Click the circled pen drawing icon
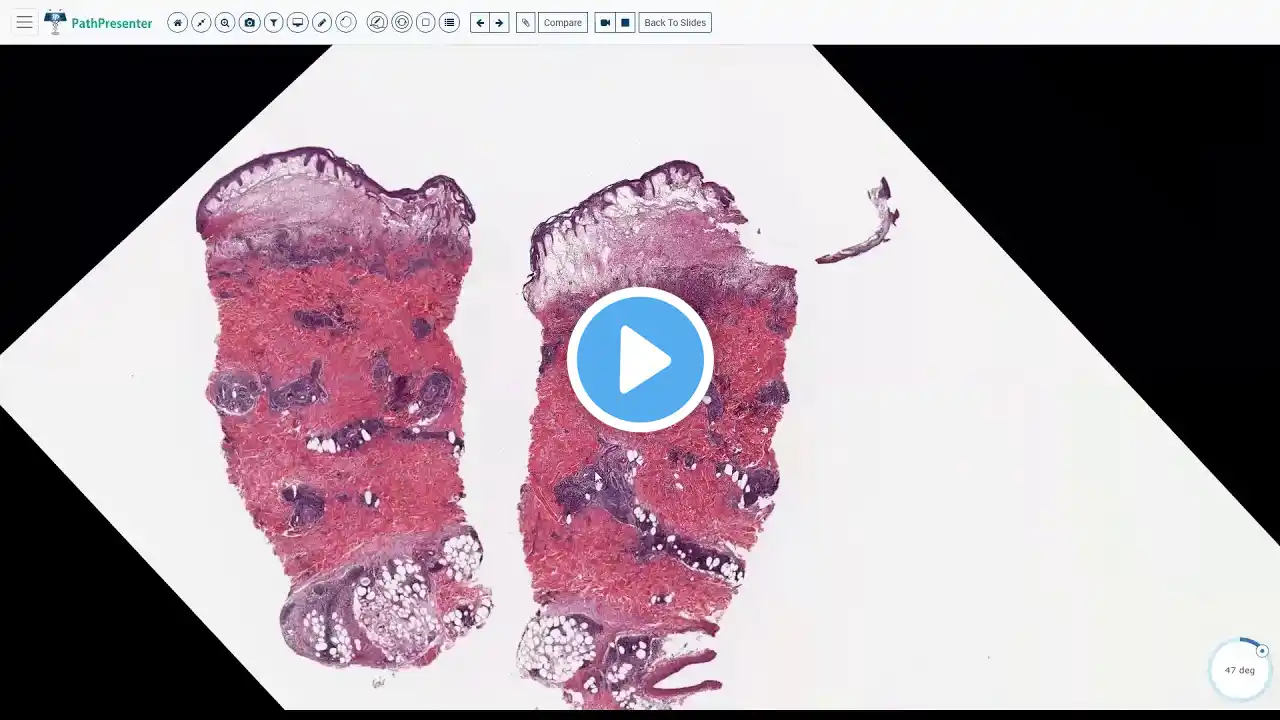1280x720 pixels. pyautogui.click(x=377, y=22)
